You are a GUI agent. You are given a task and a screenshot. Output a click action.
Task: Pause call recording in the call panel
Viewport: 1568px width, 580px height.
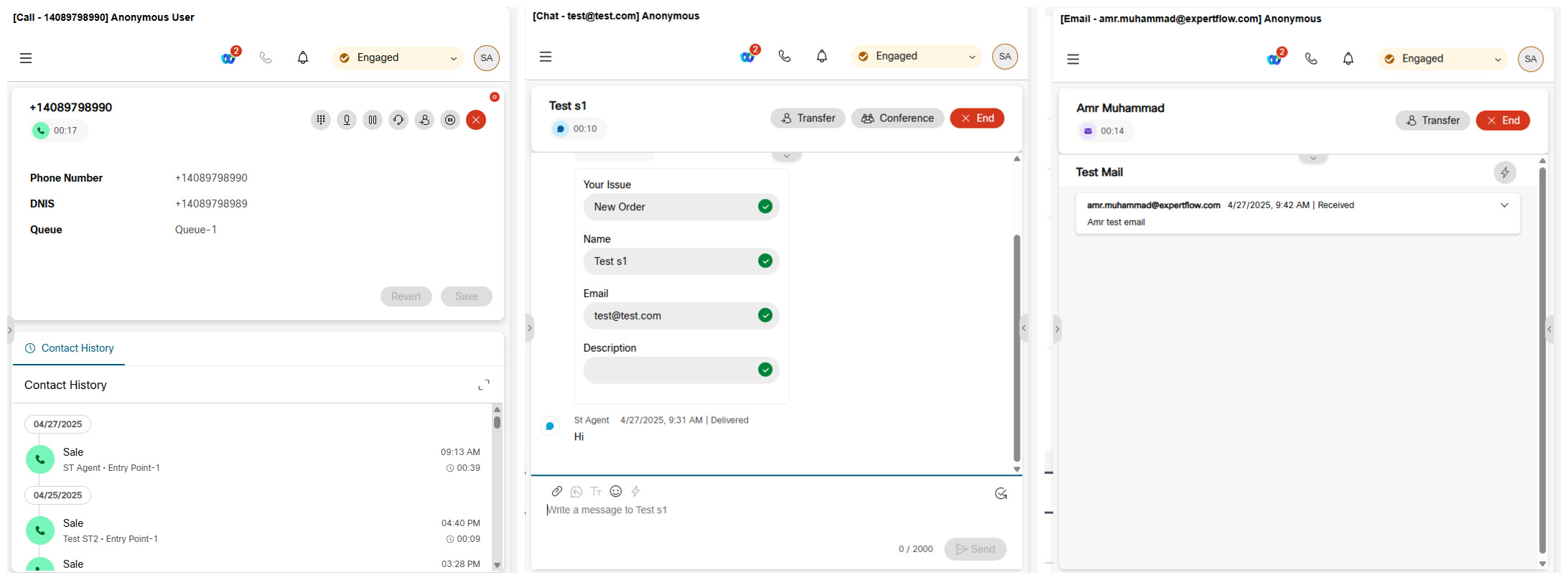click(450, 120)
